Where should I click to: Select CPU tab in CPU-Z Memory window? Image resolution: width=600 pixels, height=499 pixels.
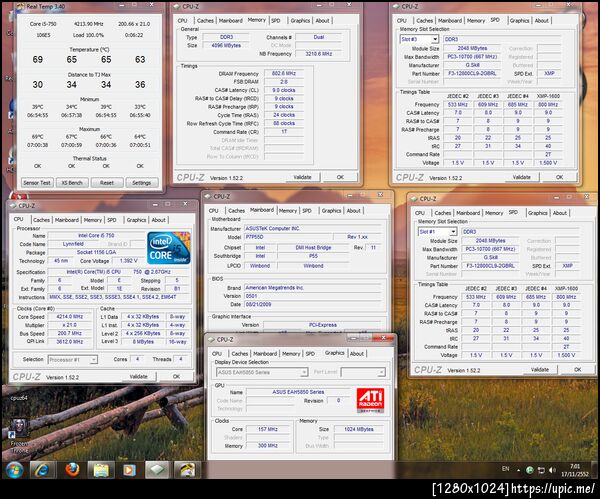click(x=183, y=21)
